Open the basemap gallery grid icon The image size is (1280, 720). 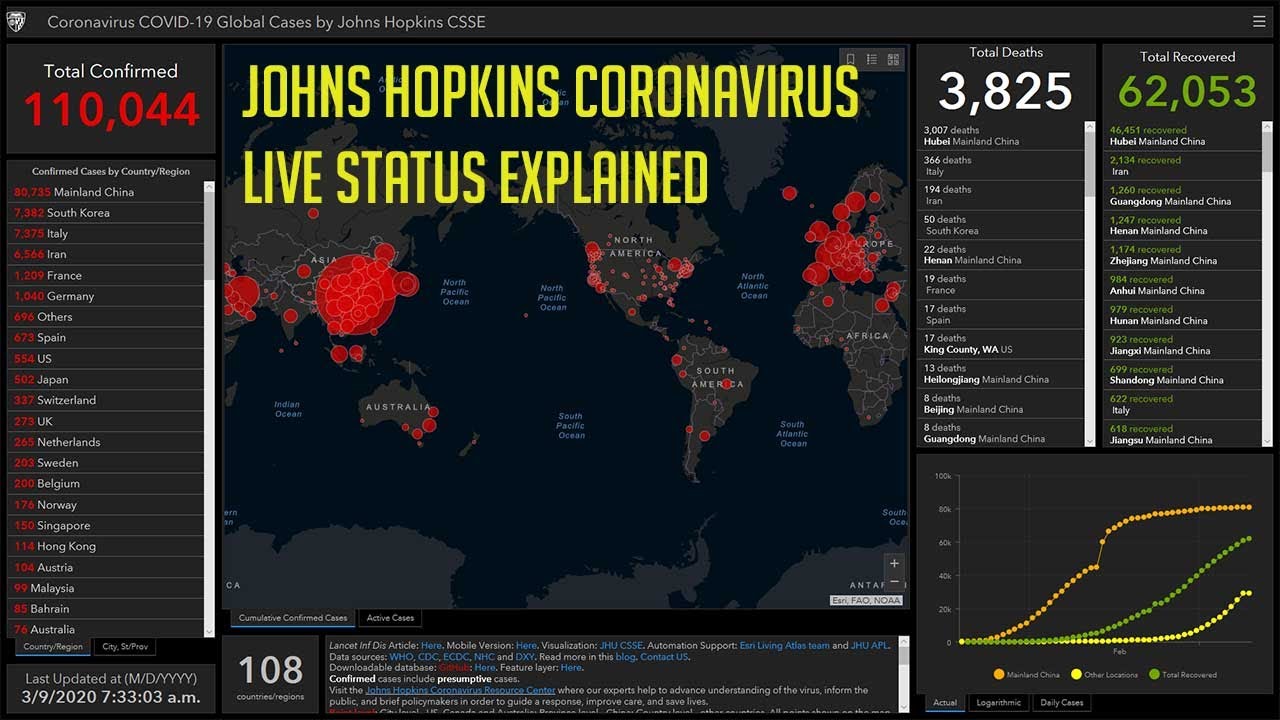point(893,59)
